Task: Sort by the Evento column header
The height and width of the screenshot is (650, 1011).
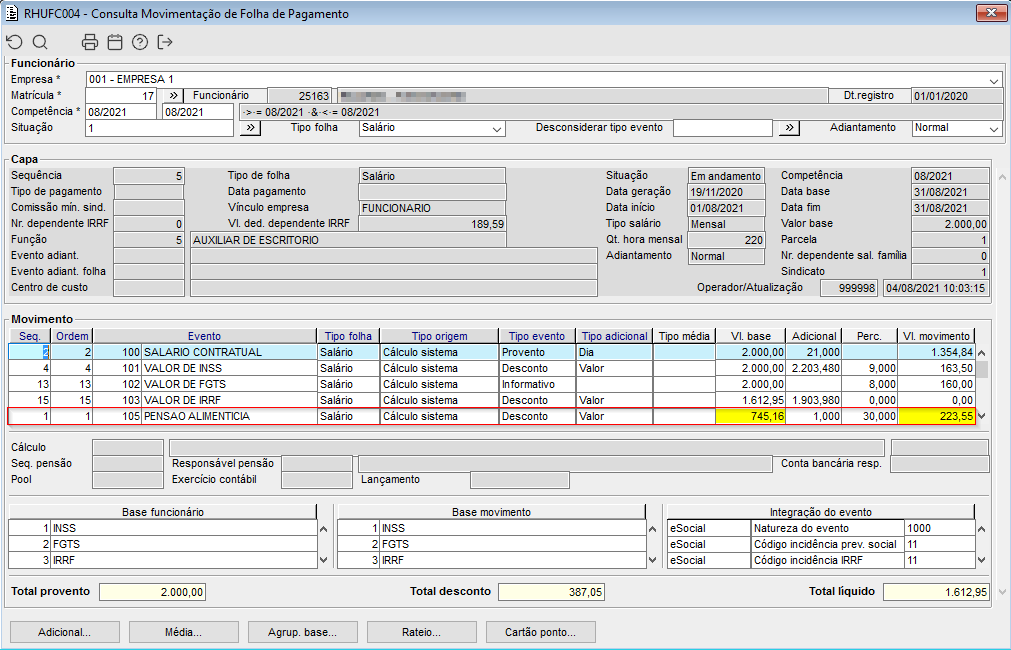Action: [x=204, y=337]
